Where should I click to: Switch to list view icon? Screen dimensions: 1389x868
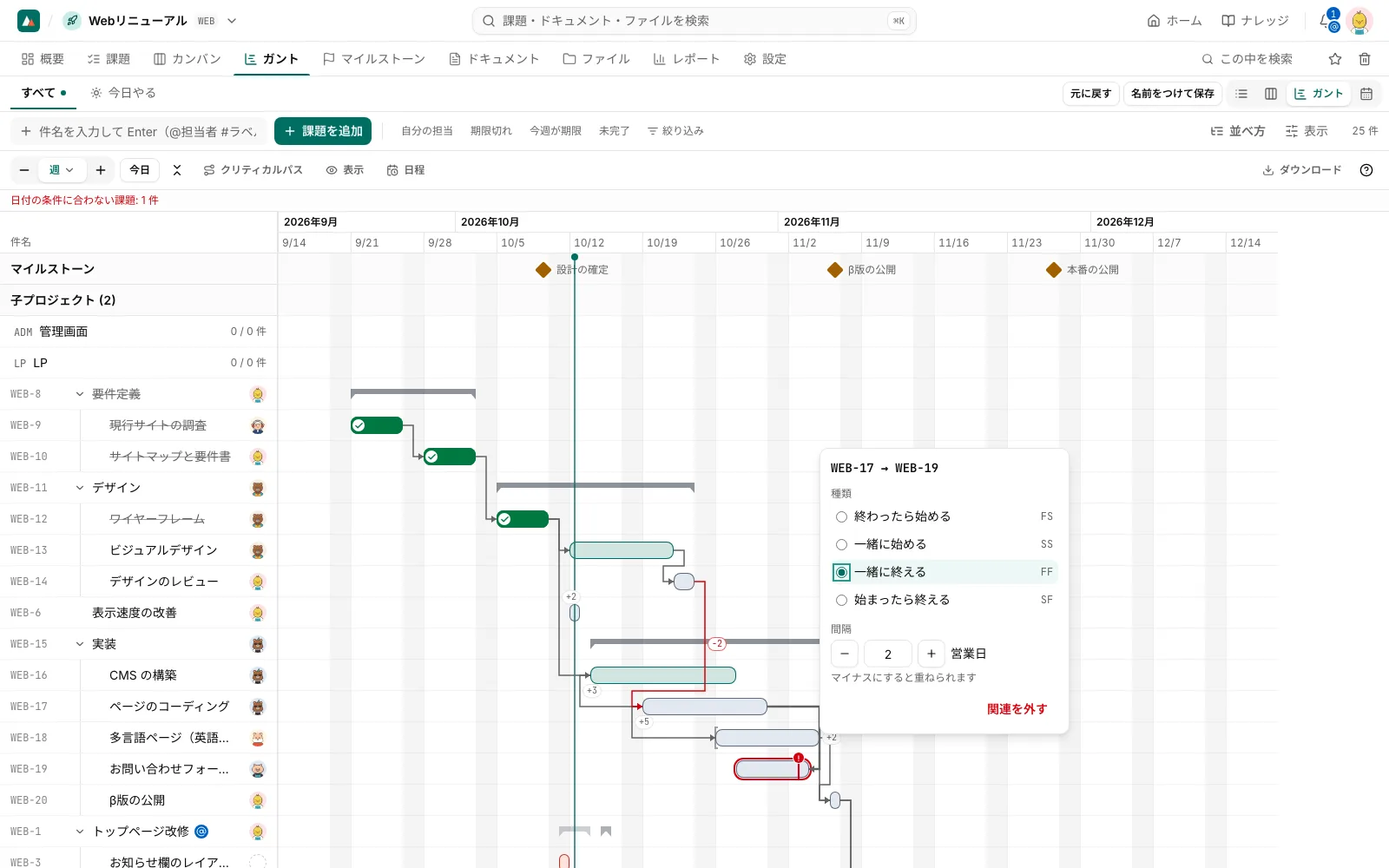click(1241, 94)
